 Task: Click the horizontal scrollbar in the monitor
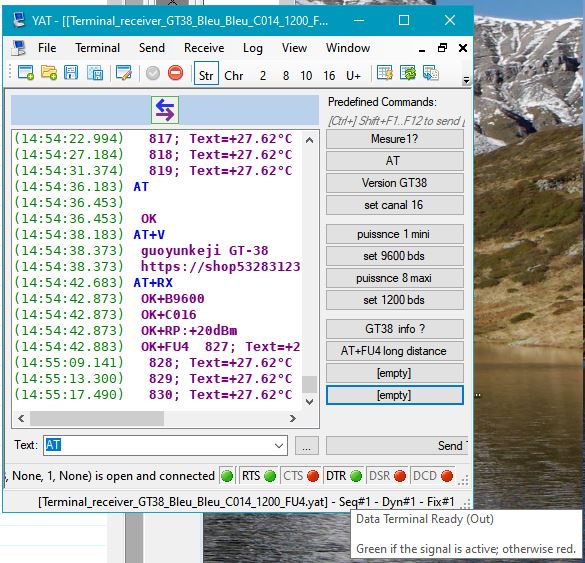(157, 419)
